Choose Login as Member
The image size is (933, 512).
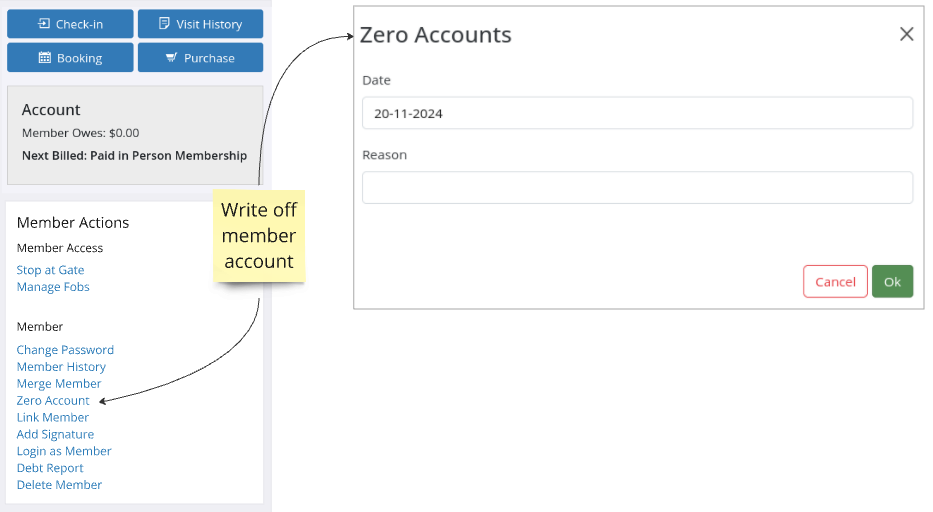coord(64,451)
